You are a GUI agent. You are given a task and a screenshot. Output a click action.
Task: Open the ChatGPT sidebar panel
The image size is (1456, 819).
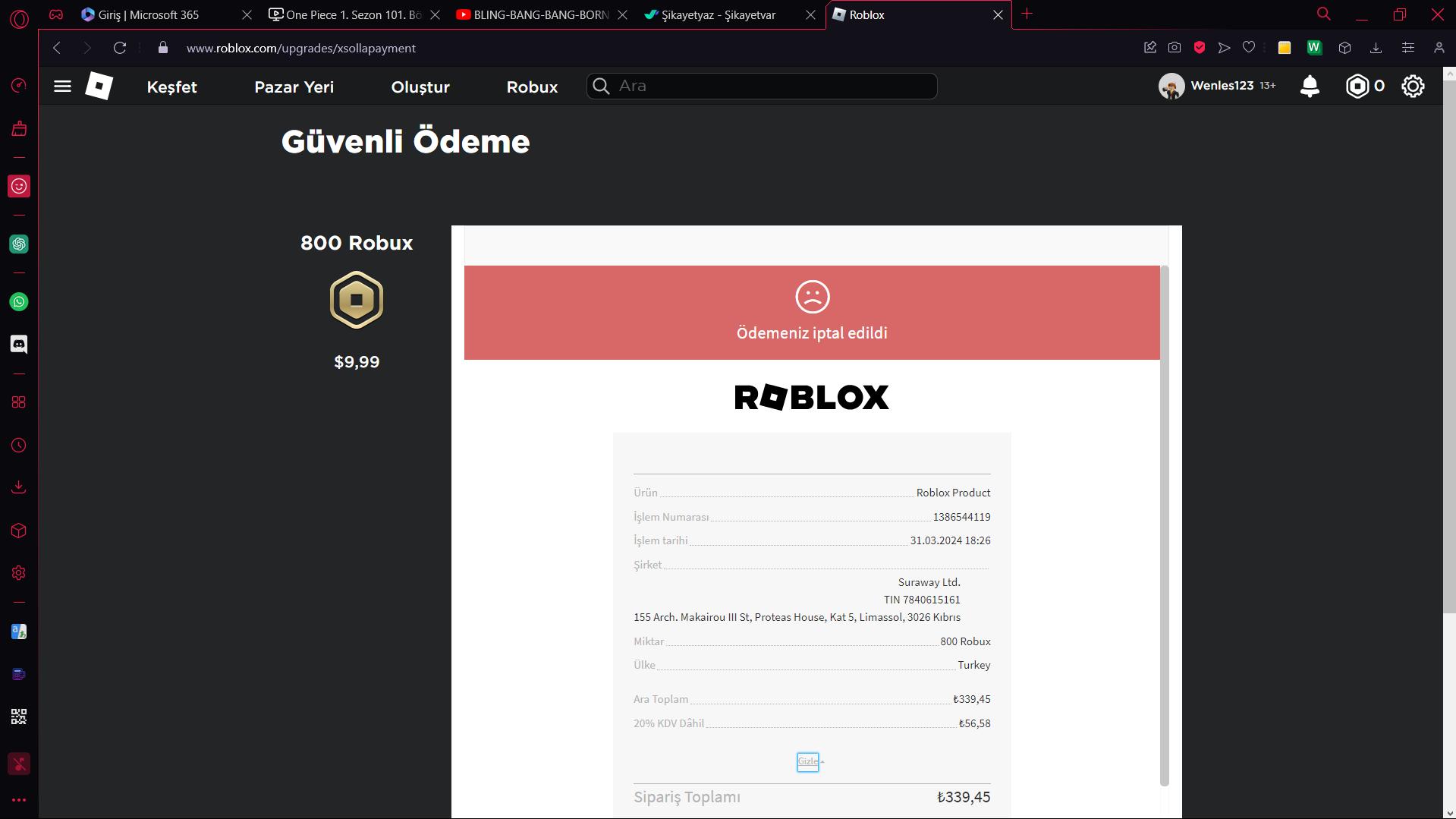[x=19, y=244]
